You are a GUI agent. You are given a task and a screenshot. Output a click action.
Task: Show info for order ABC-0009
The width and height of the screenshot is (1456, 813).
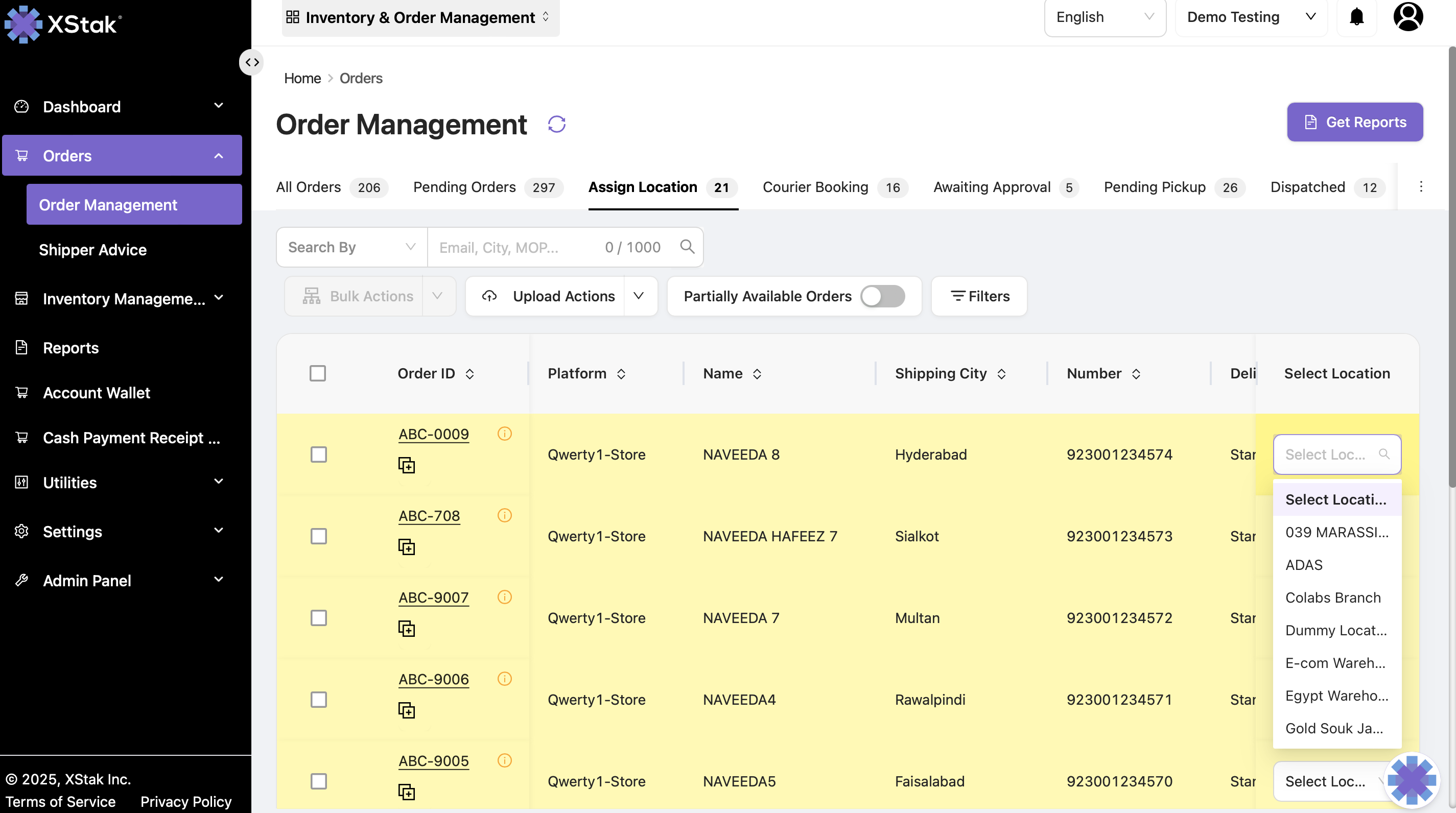tap(504, 434)
